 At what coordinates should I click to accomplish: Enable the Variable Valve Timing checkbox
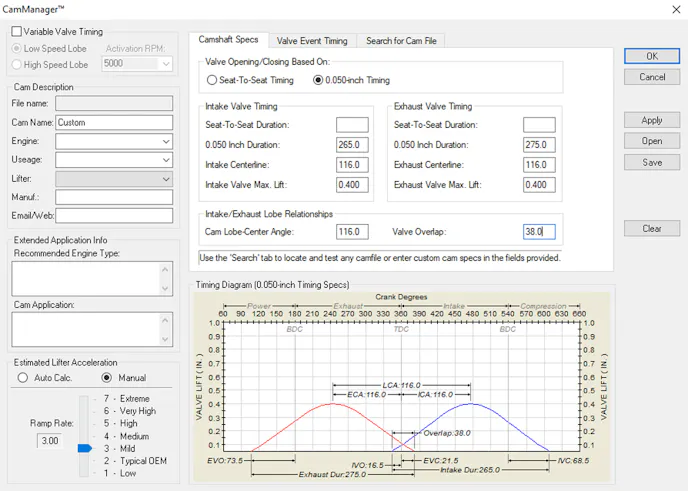pos(16,32)
